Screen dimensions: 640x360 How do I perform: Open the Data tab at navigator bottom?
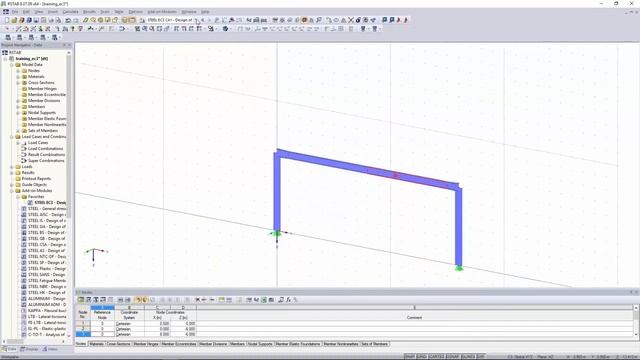[x=9, y=349]
